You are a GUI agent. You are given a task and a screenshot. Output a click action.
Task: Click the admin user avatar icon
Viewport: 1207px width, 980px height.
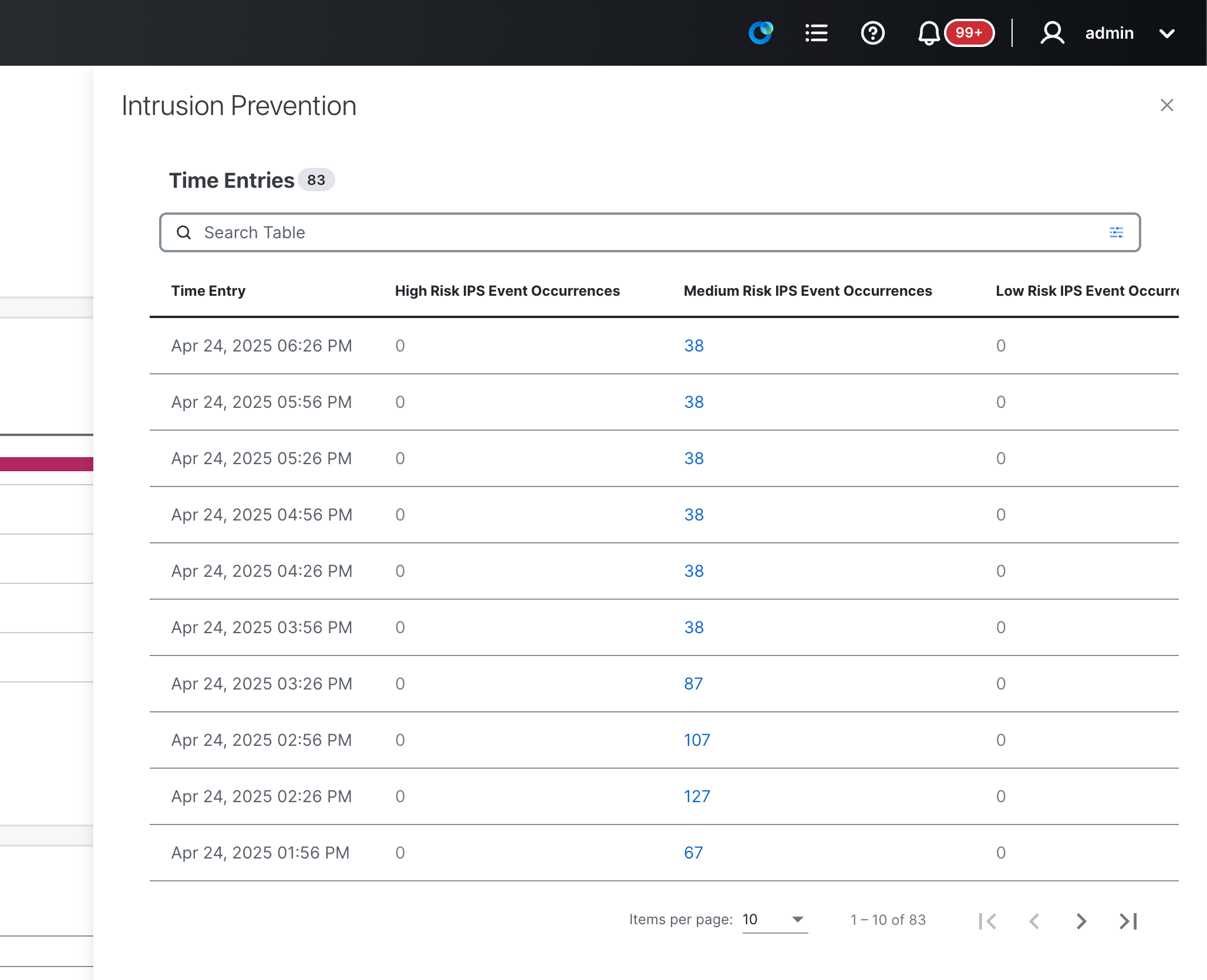pyautogui.click(x=1052, y=33)
